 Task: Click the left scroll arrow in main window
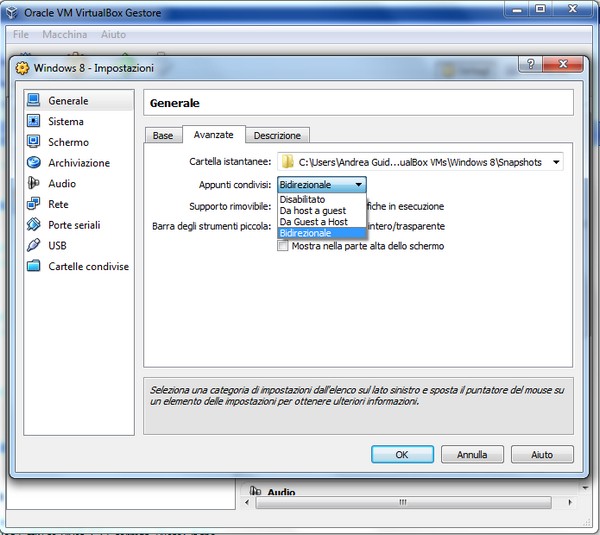[x=247, y=502]
